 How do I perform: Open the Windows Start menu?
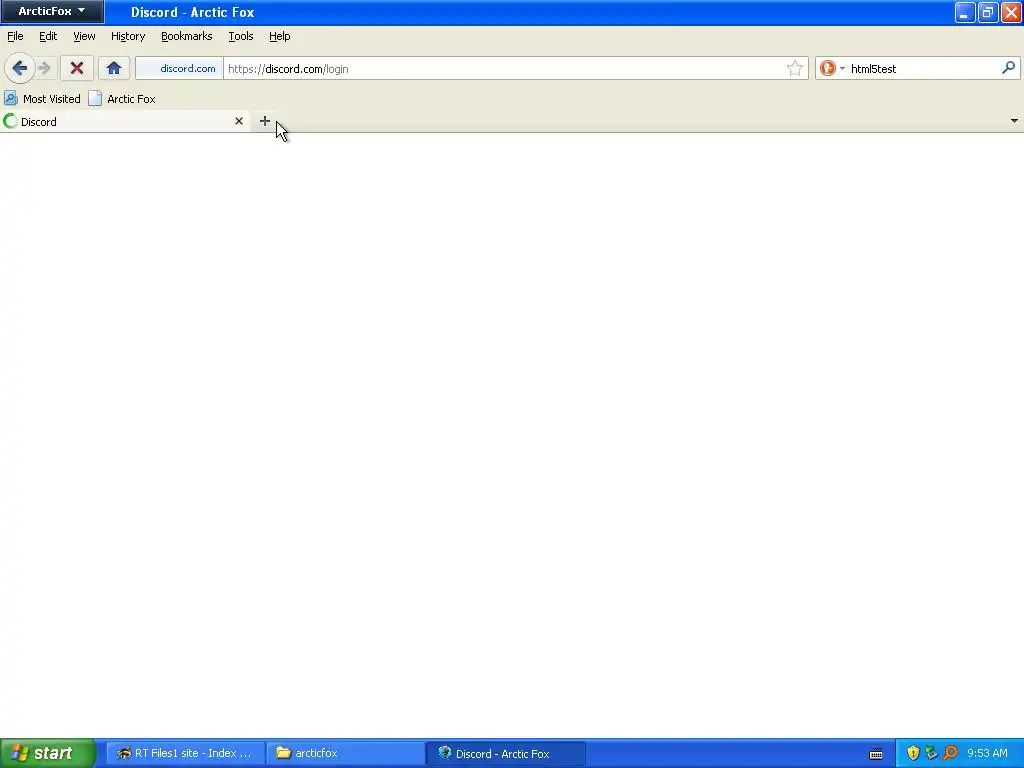click(x=48, y=753)
